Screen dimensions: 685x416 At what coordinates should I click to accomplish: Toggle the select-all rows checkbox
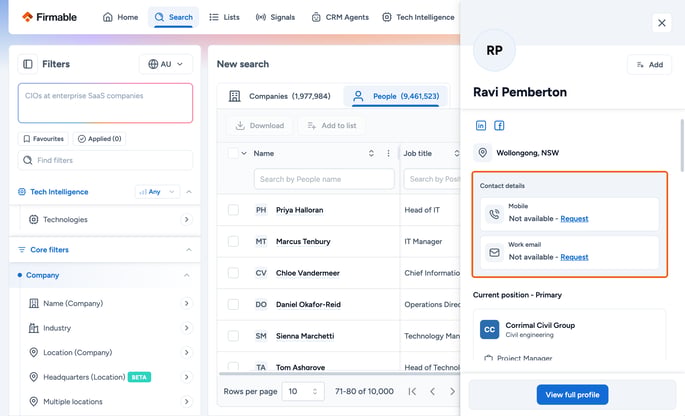[233, 153]
